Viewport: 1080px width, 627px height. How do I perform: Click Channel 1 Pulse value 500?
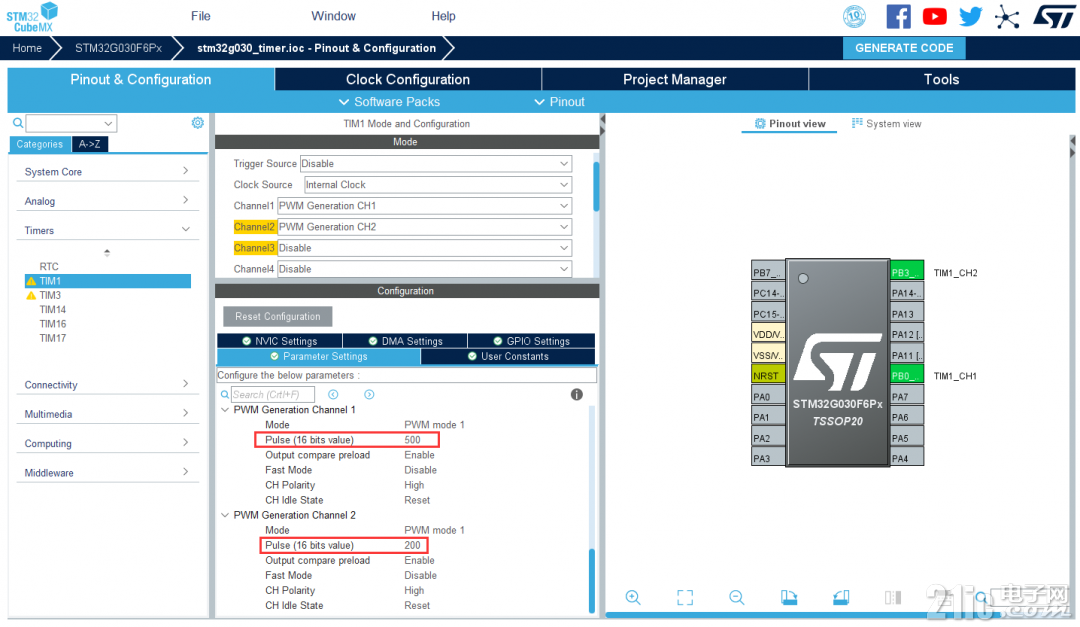[412, 440]
